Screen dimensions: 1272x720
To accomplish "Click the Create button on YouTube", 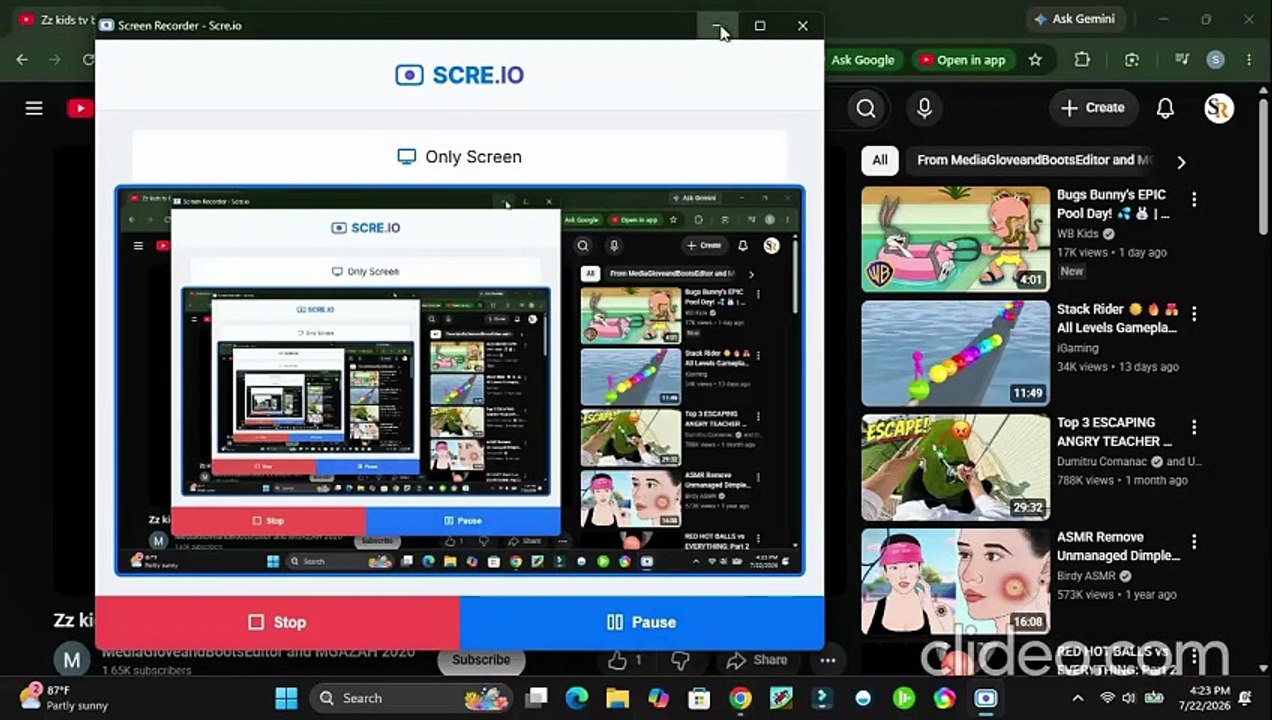I will 1092,108.
